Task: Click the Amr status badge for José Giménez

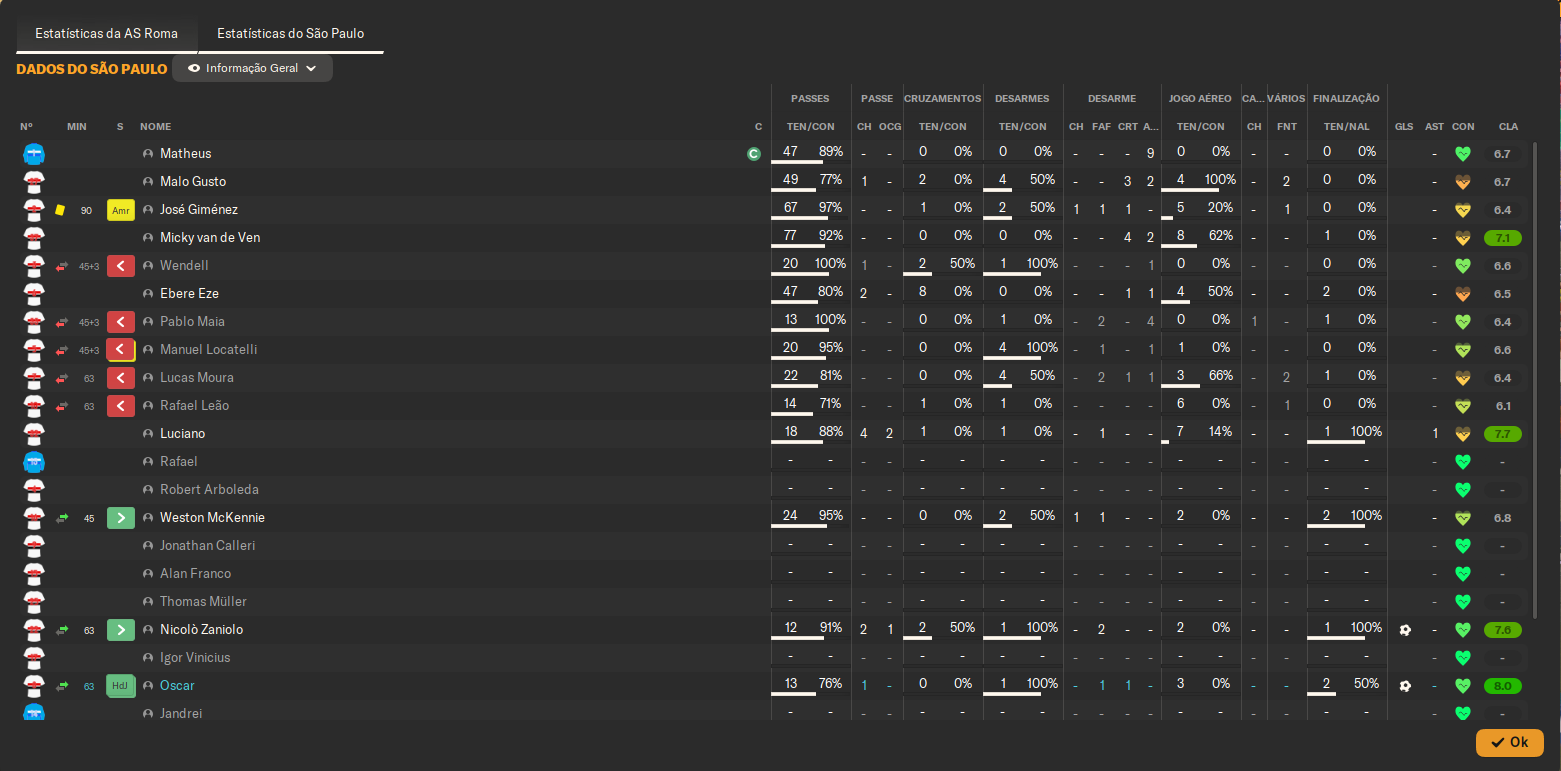Action: [121, 210]
